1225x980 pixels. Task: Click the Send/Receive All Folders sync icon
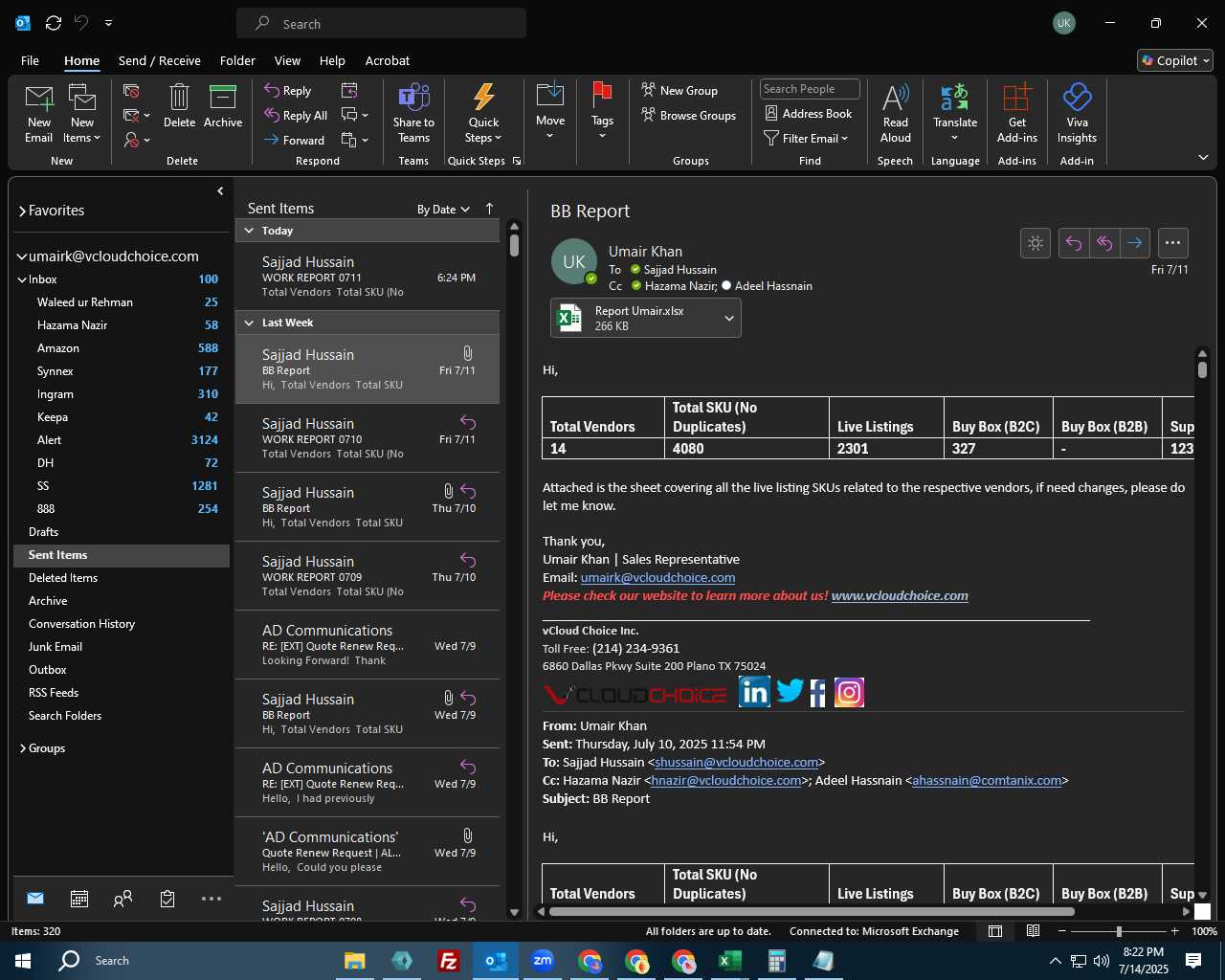pos(54,23)
